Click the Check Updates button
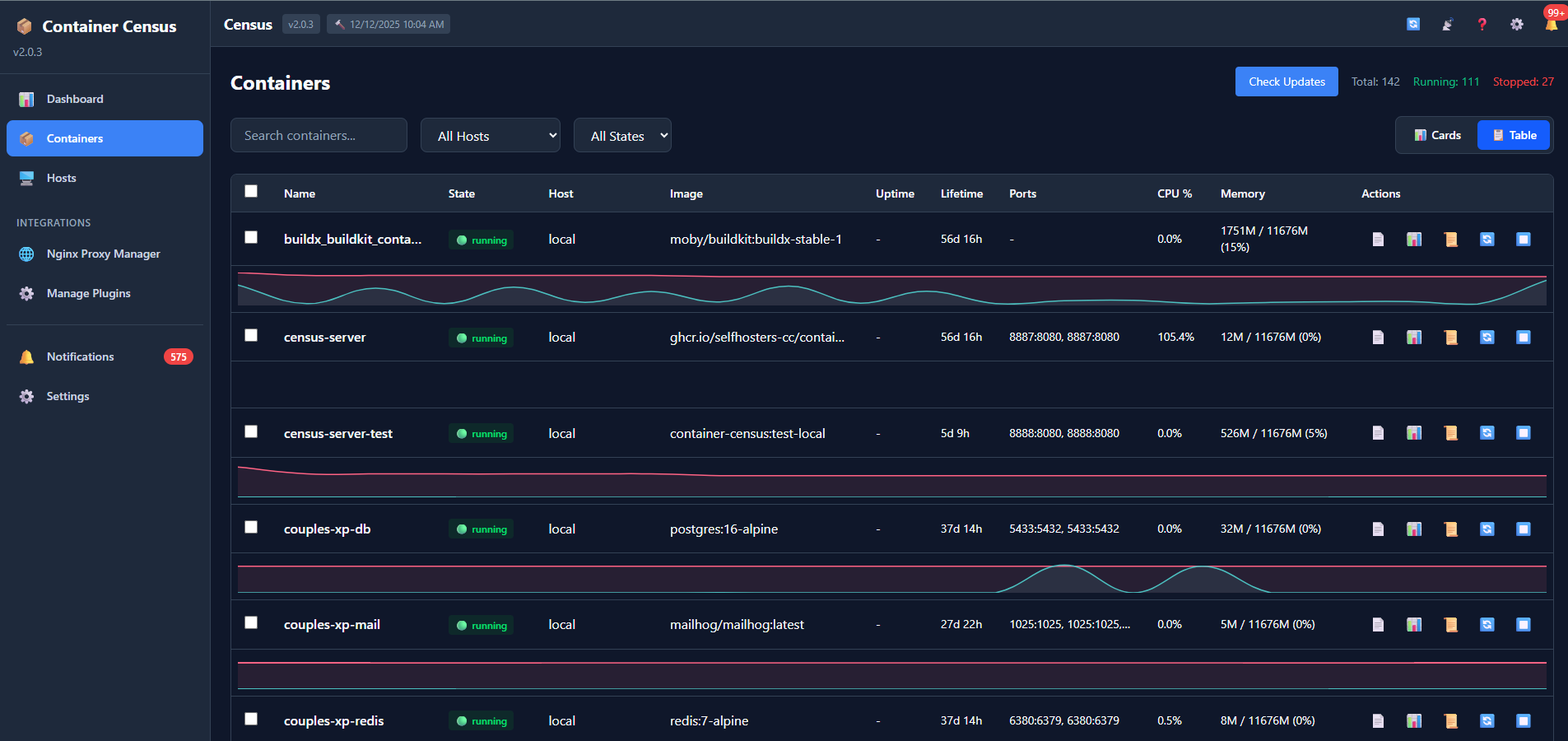 point(1287,82)
